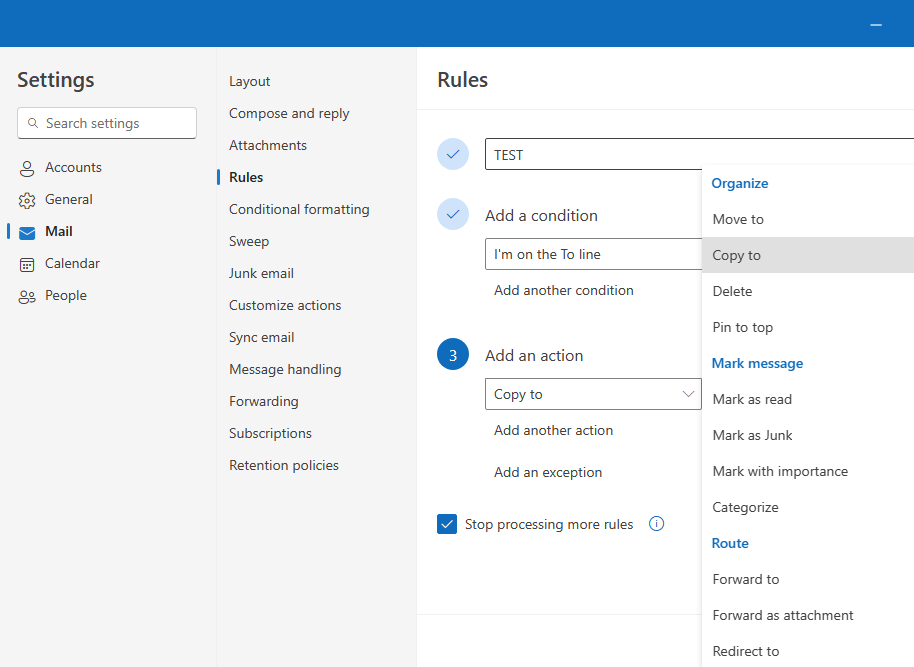Open People settings

pyautogui.click(x=66, y=296)
